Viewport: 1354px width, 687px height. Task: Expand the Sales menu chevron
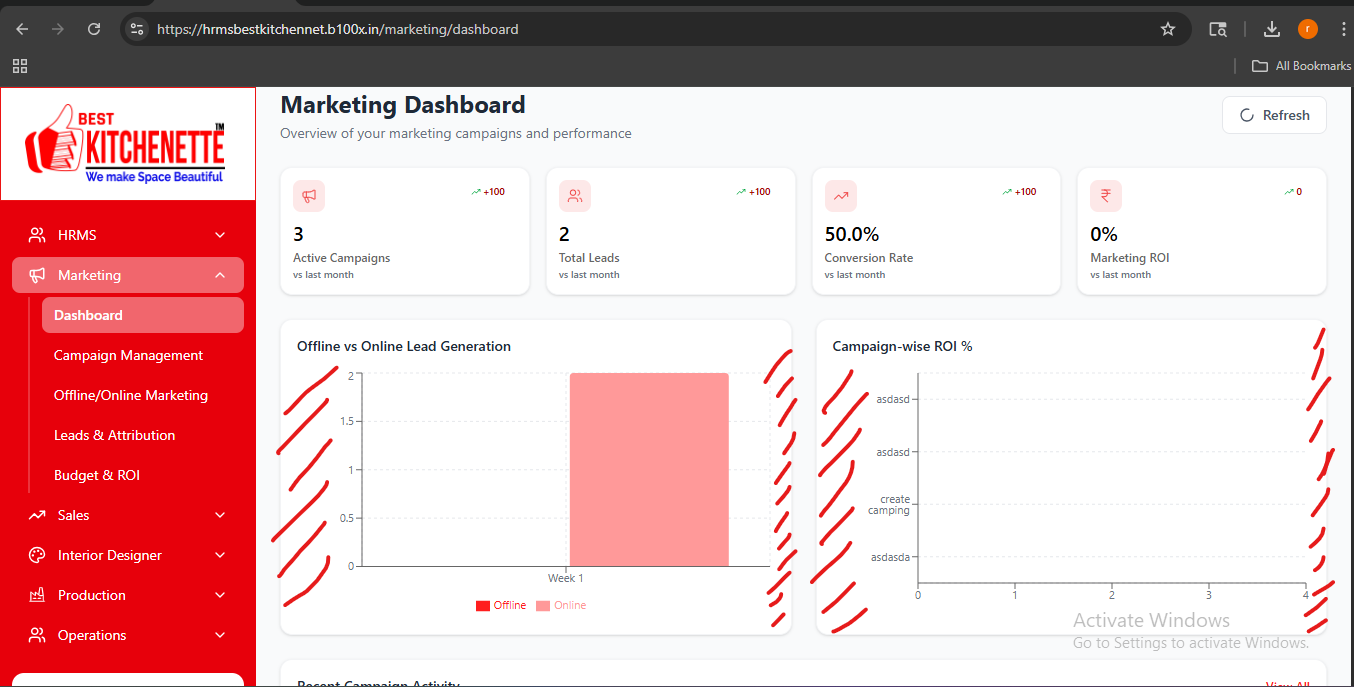click(x=220, y=515)
